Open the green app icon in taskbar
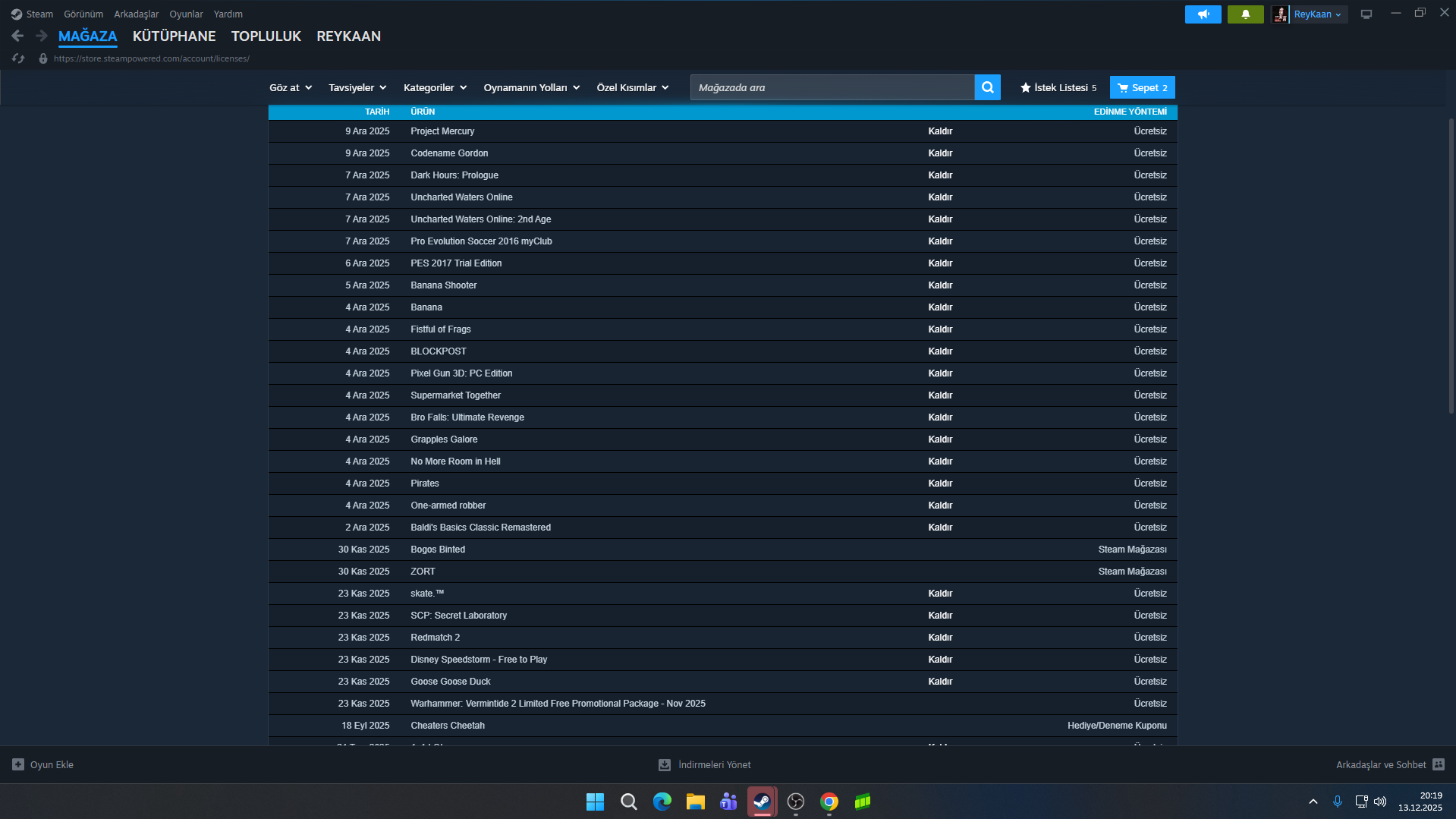Image resolution: width=1456 pixels, height=819 pixels. tap(863, 802)
